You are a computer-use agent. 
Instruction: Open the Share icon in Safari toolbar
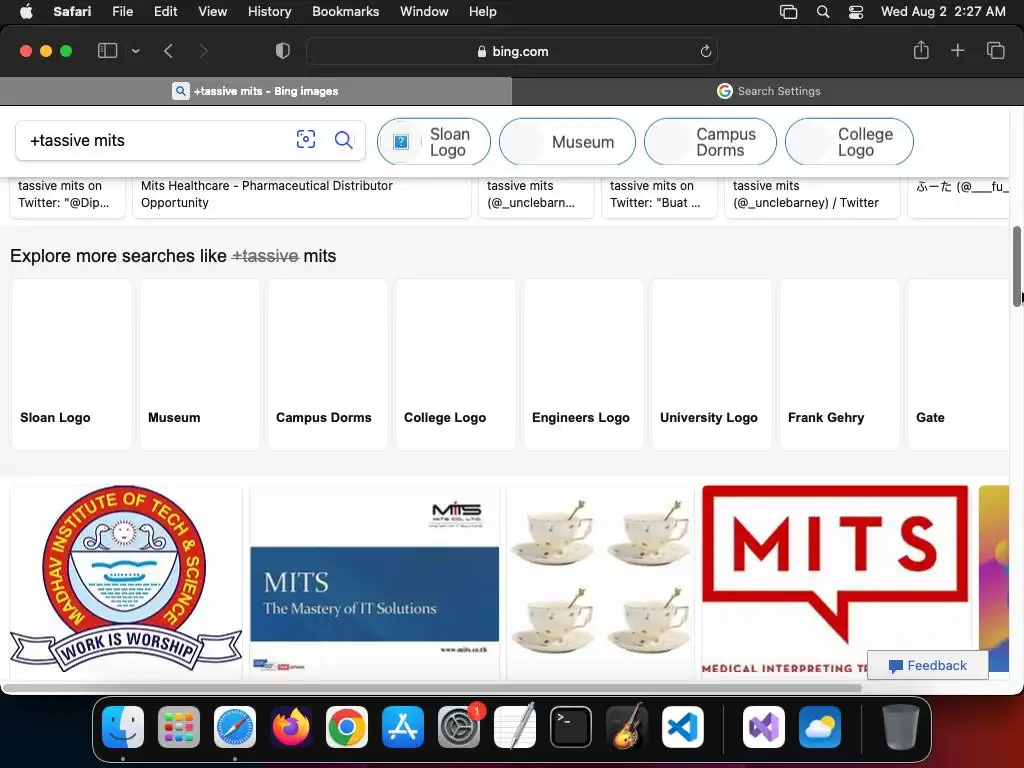pyautogui.click(x=921, y=50)
